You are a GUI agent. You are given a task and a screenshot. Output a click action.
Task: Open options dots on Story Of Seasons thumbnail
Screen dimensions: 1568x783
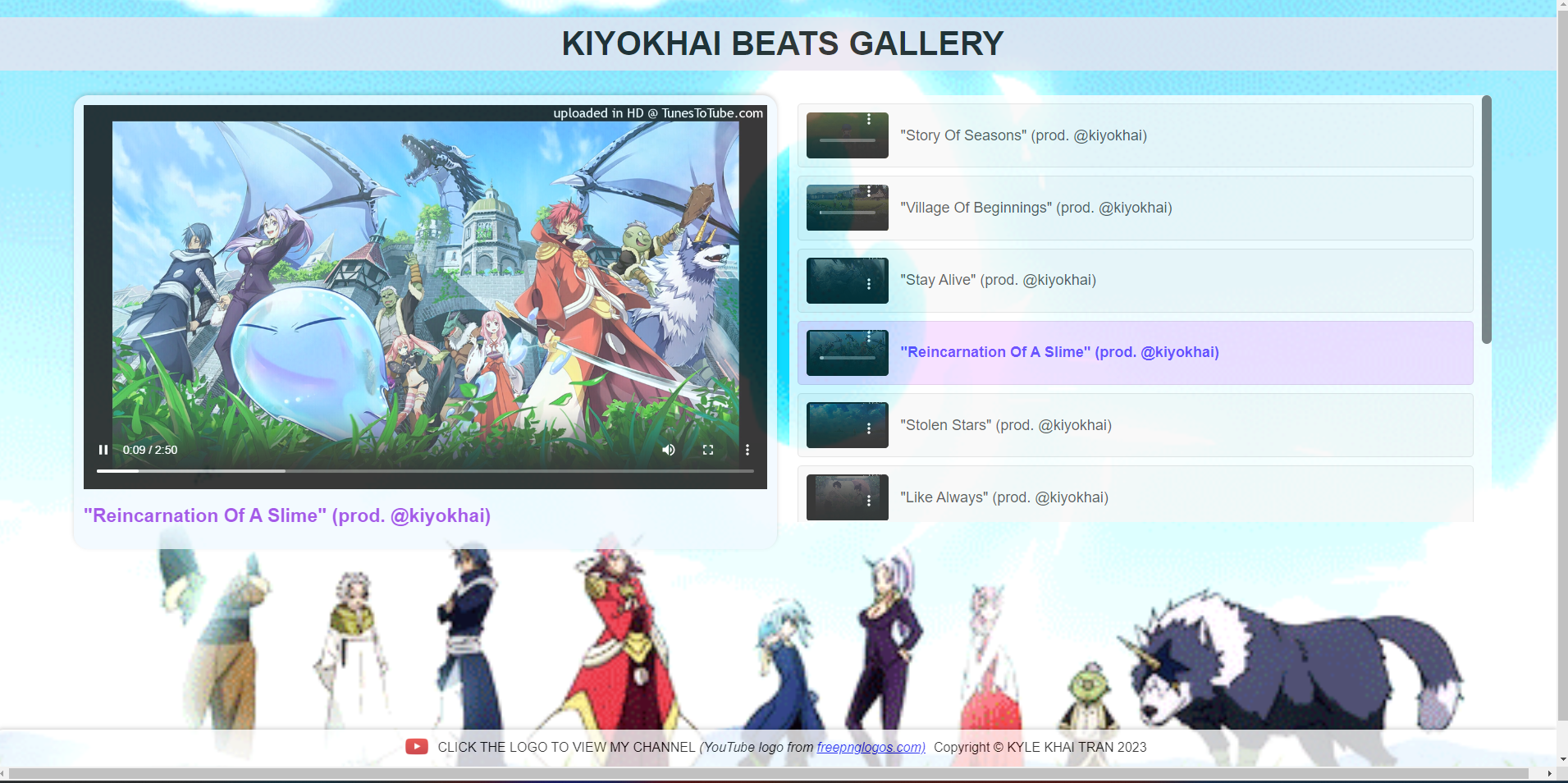point(869,120)
